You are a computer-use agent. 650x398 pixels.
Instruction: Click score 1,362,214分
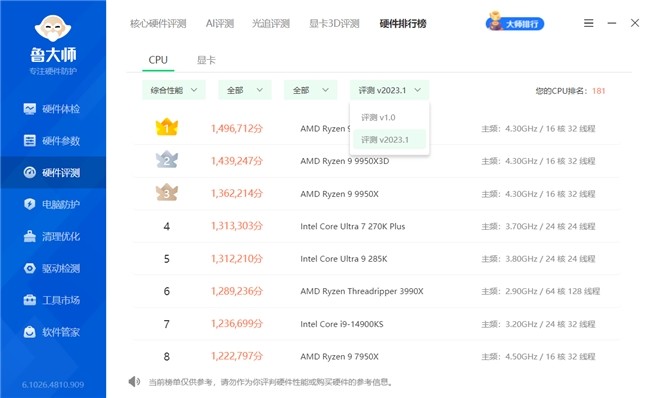(x=237, y=194)
